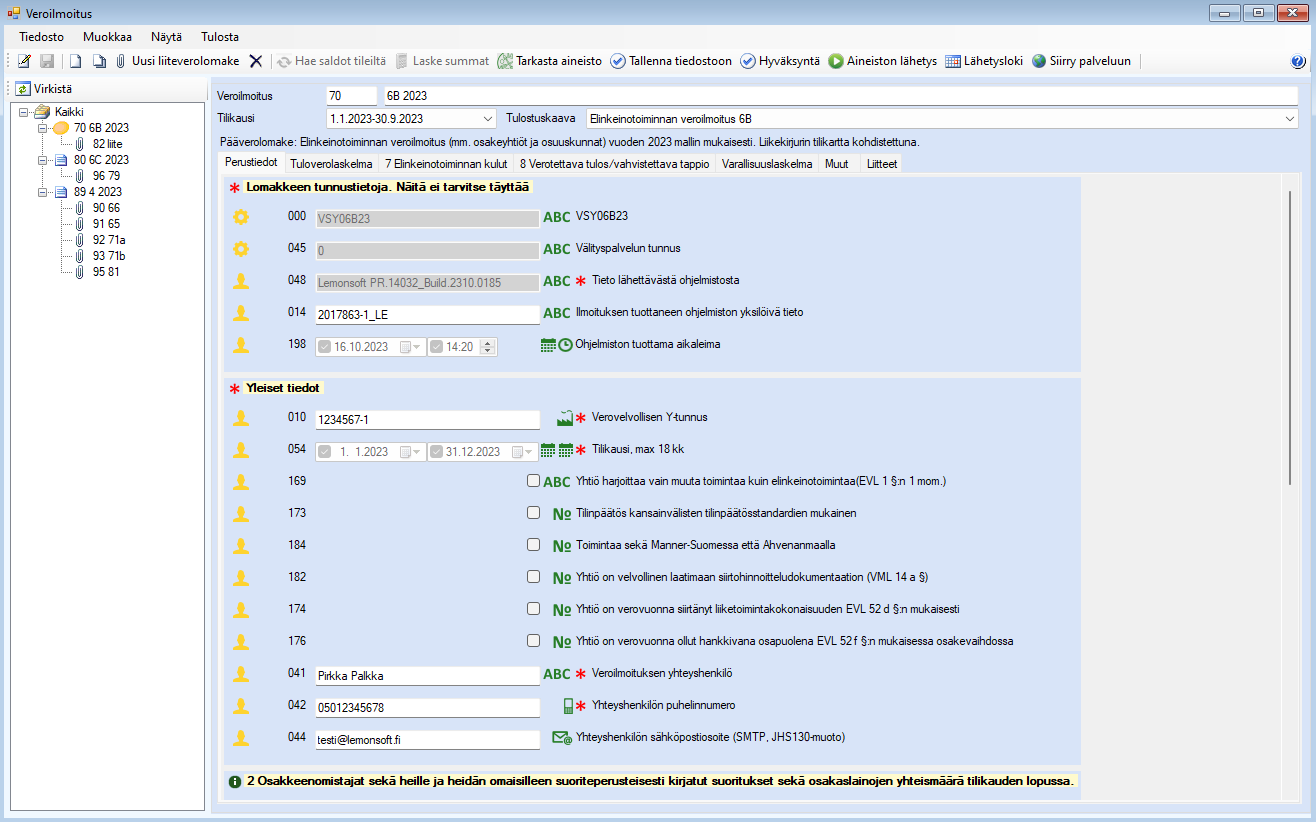
Task: Click the greyed-out save disk icon
Action: [x=47, y=61]
